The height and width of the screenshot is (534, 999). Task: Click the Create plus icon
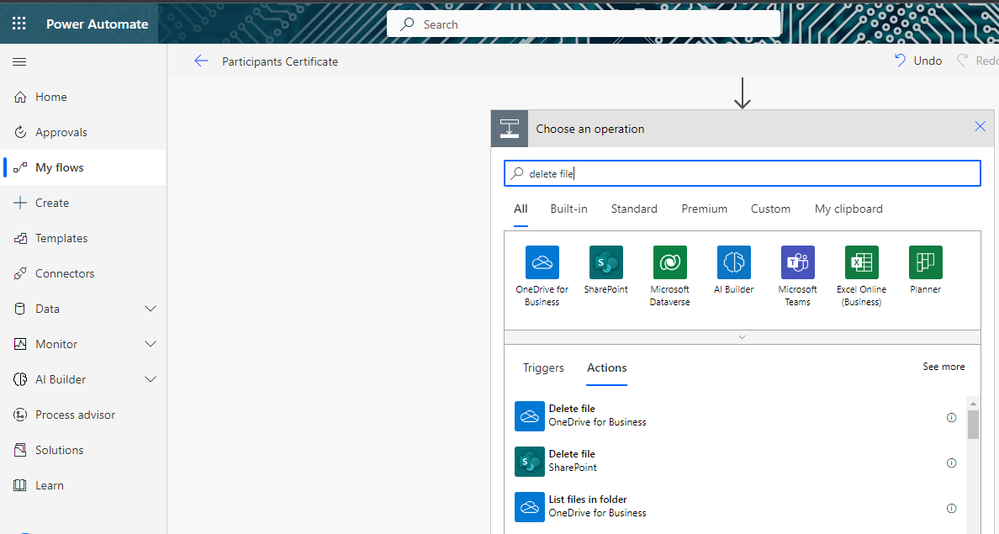pos(20,203)
